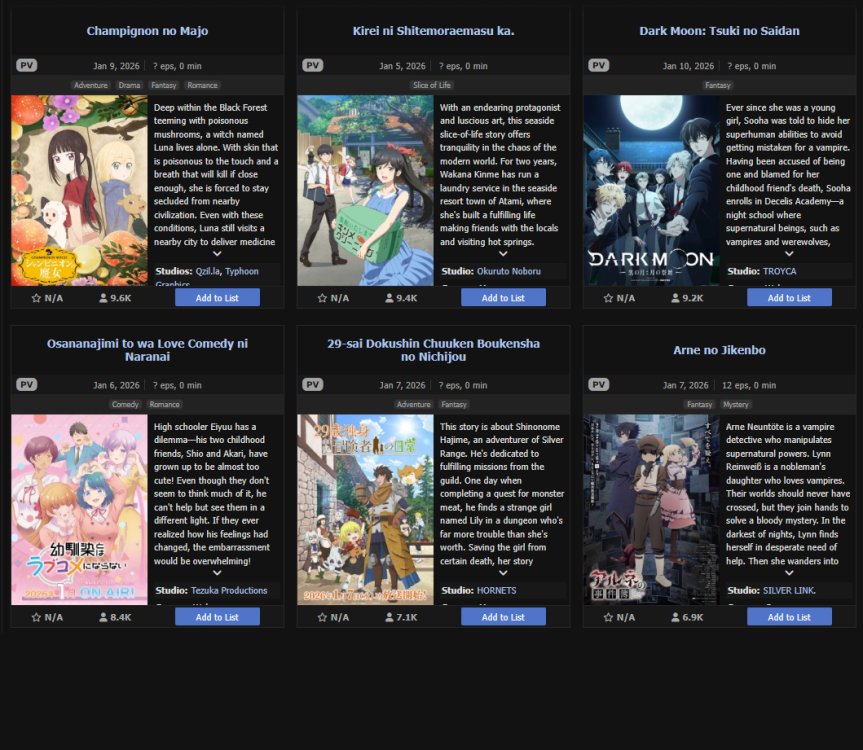Add Osananajimi to wa Love Comedy to list
The width and height of the screenshot is (863, 750).
pyautogui.click(x=217, y=617)
